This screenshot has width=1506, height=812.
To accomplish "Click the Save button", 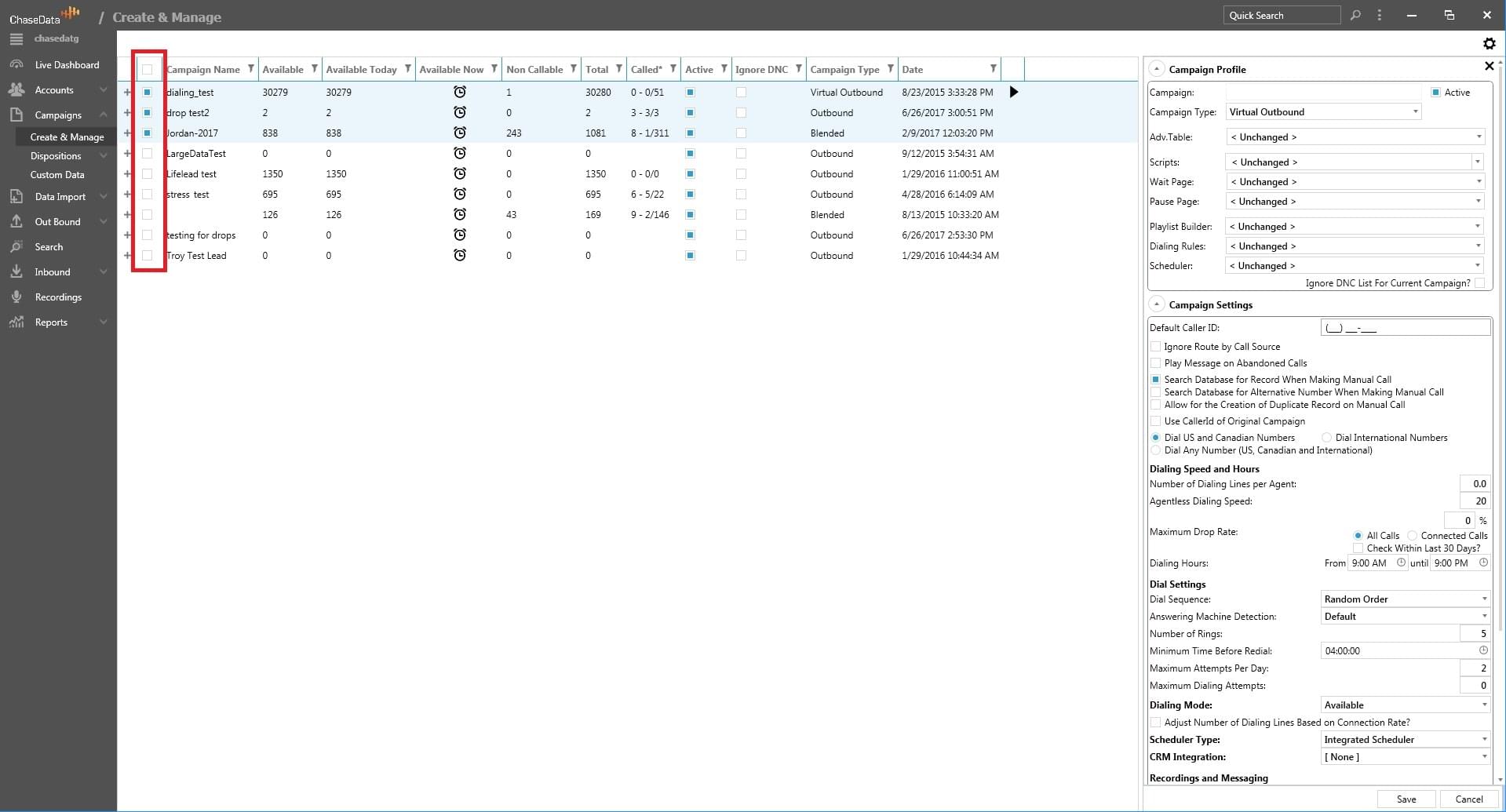I will click(1406, 799).
